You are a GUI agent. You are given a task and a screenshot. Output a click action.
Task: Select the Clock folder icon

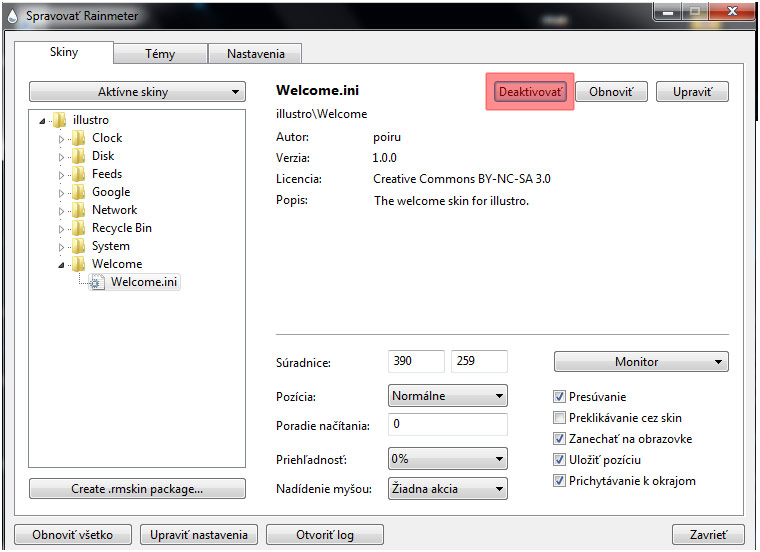pyautogui.click(x=79, y=138)
